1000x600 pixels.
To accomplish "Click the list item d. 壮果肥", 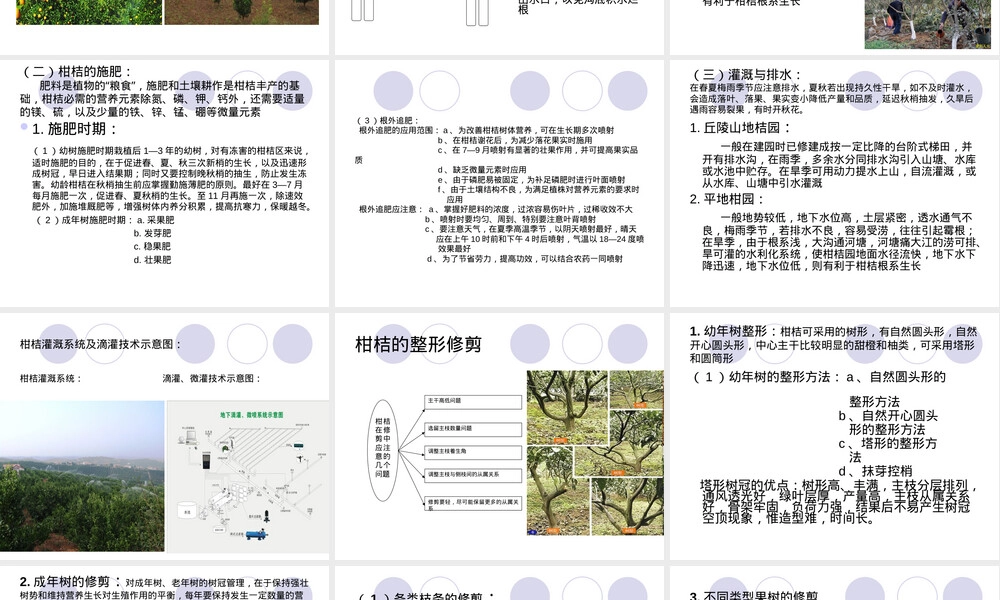I will [152, 260].
